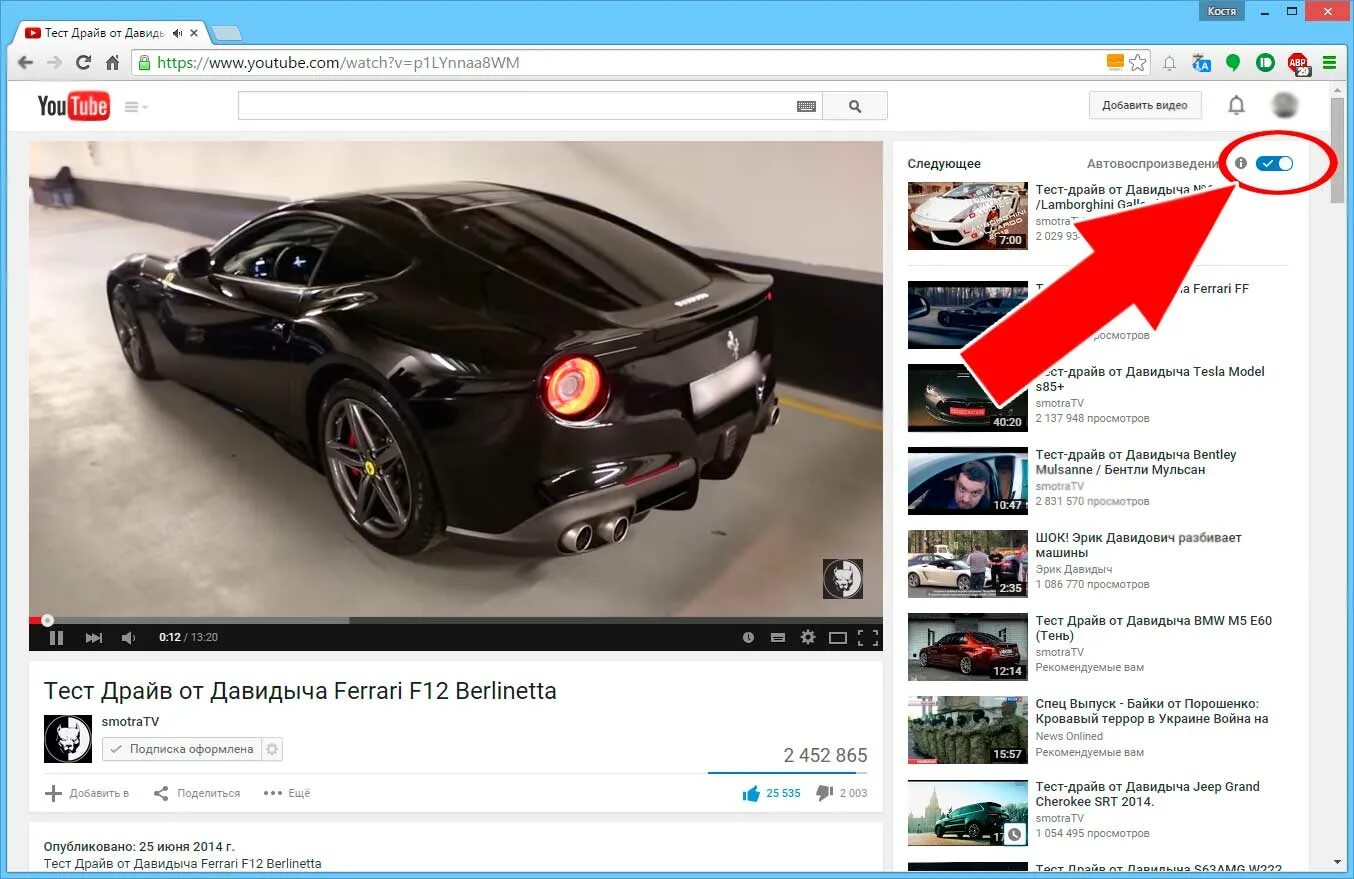1354x879 pixels.
Task: Click the 'News Onlined' channel name
Action: pos(1069,736)
